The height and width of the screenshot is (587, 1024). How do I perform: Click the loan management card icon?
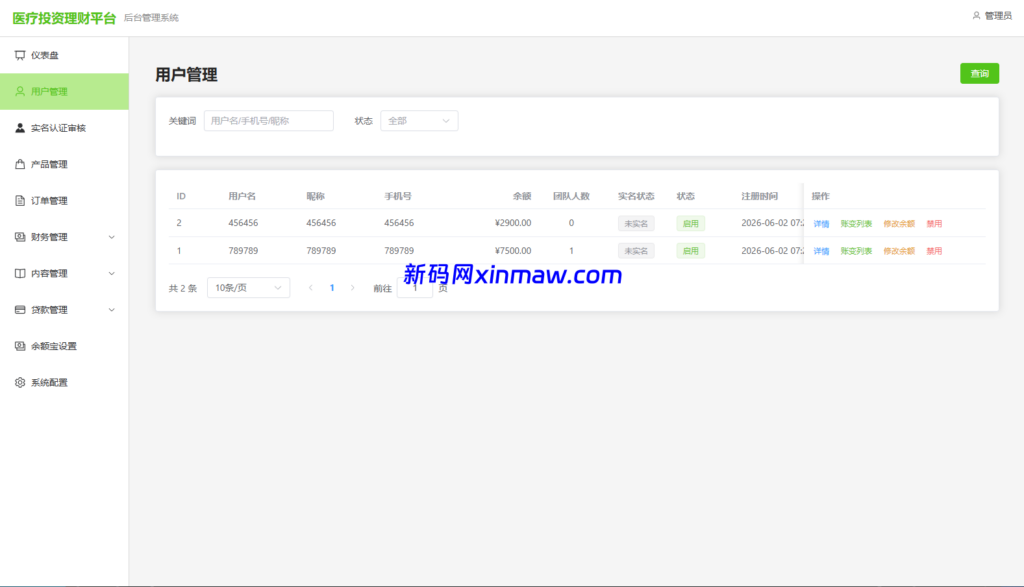20,309
